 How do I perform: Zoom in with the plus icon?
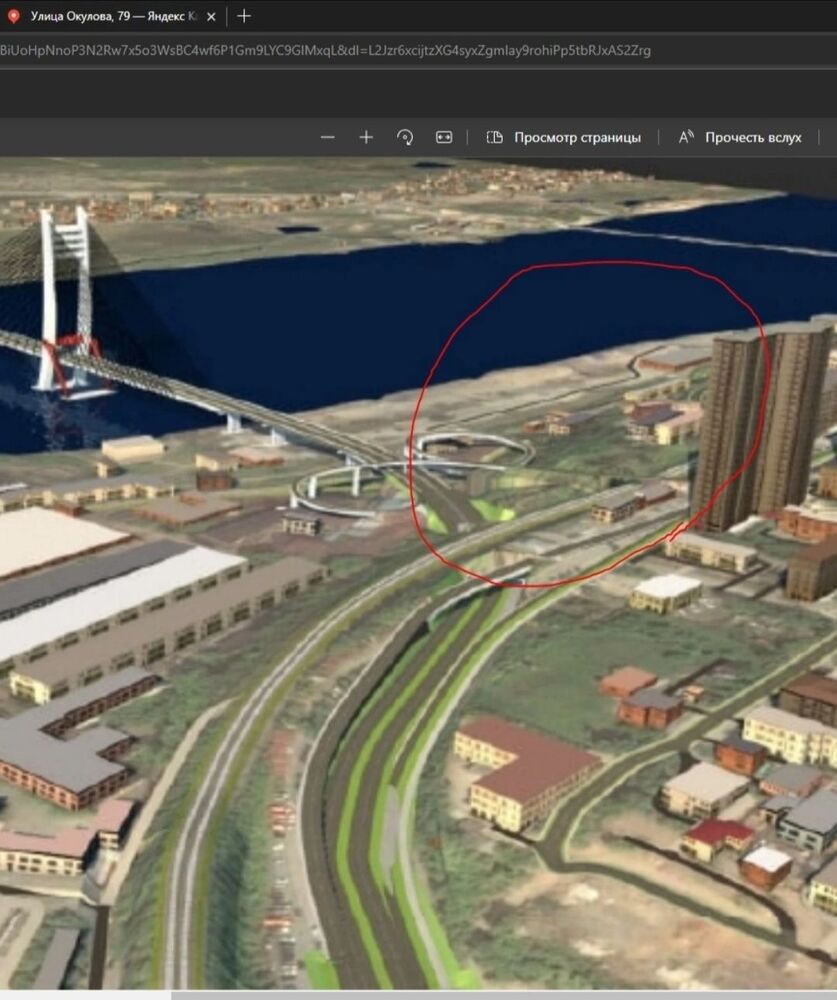tap(366, 138)
